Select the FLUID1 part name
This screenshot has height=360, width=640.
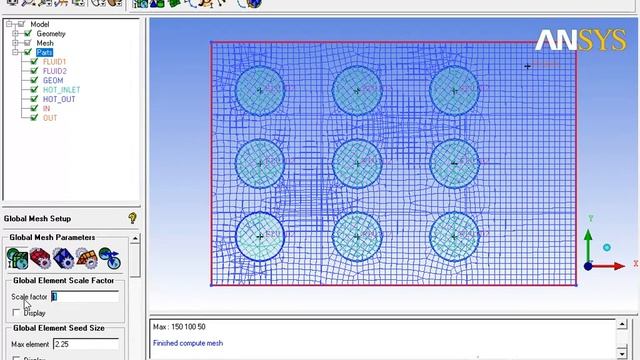[x=54, y=62]
